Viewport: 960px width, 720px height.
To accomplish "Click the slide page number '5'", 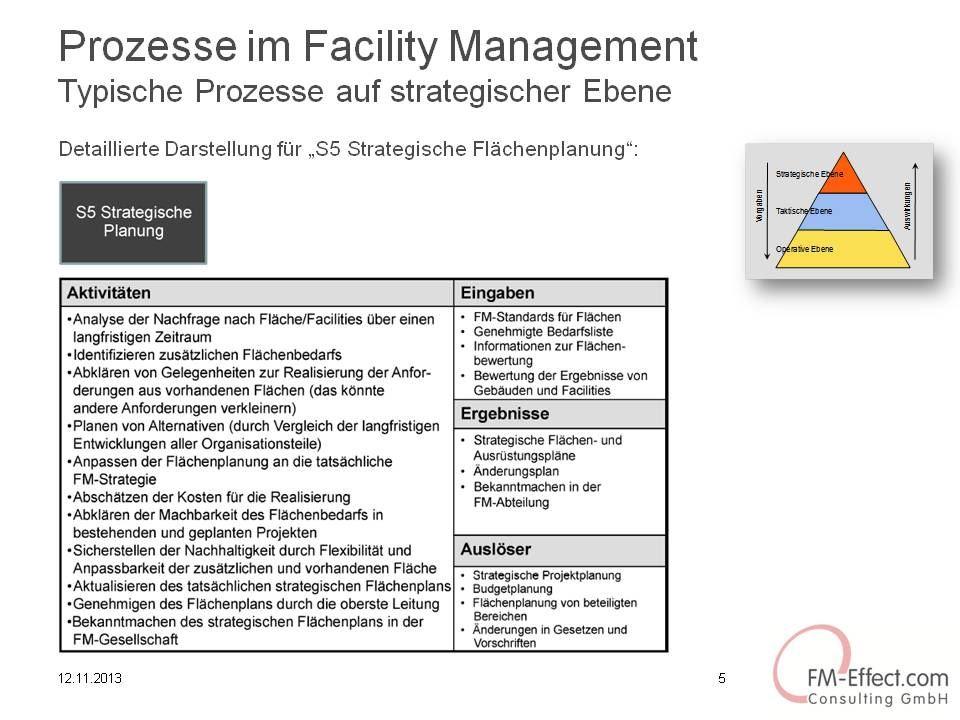I will (722, 678).
